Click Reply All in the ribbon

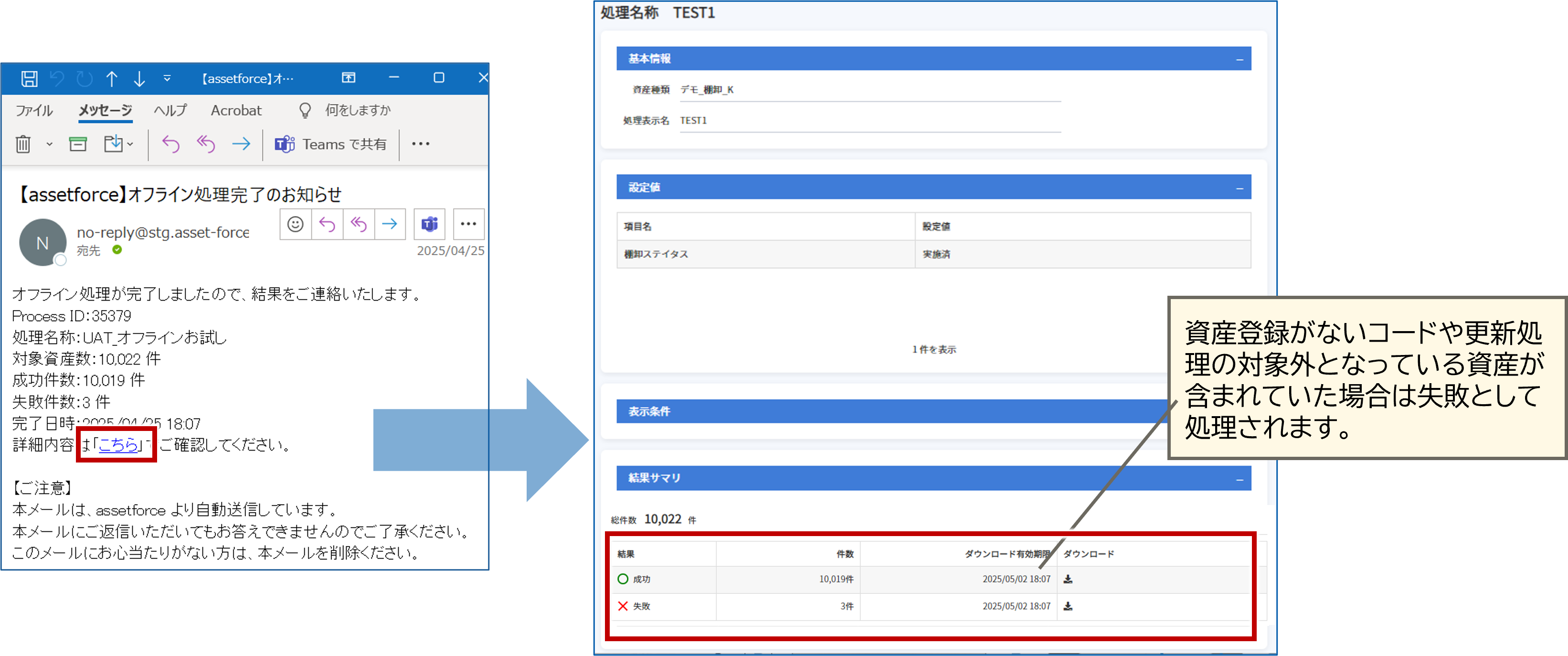click(206, 144)
